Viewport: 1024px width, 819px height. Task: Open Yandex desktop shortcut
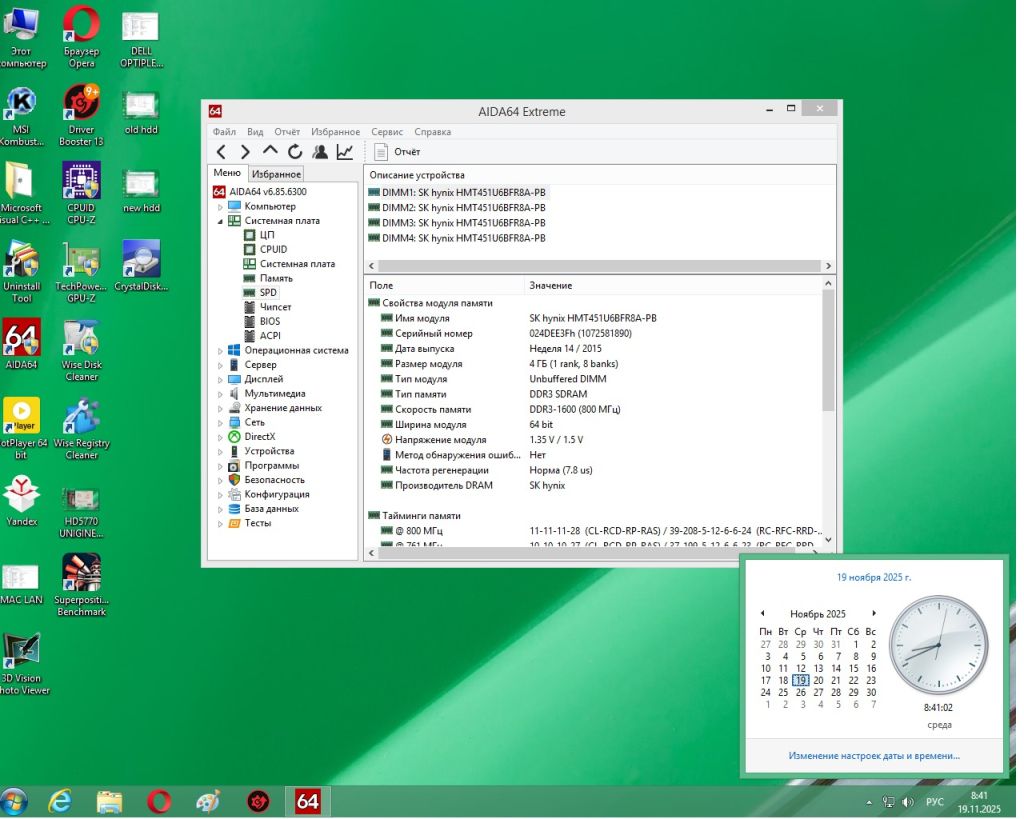pyautogui.click(x=22, y=501)
